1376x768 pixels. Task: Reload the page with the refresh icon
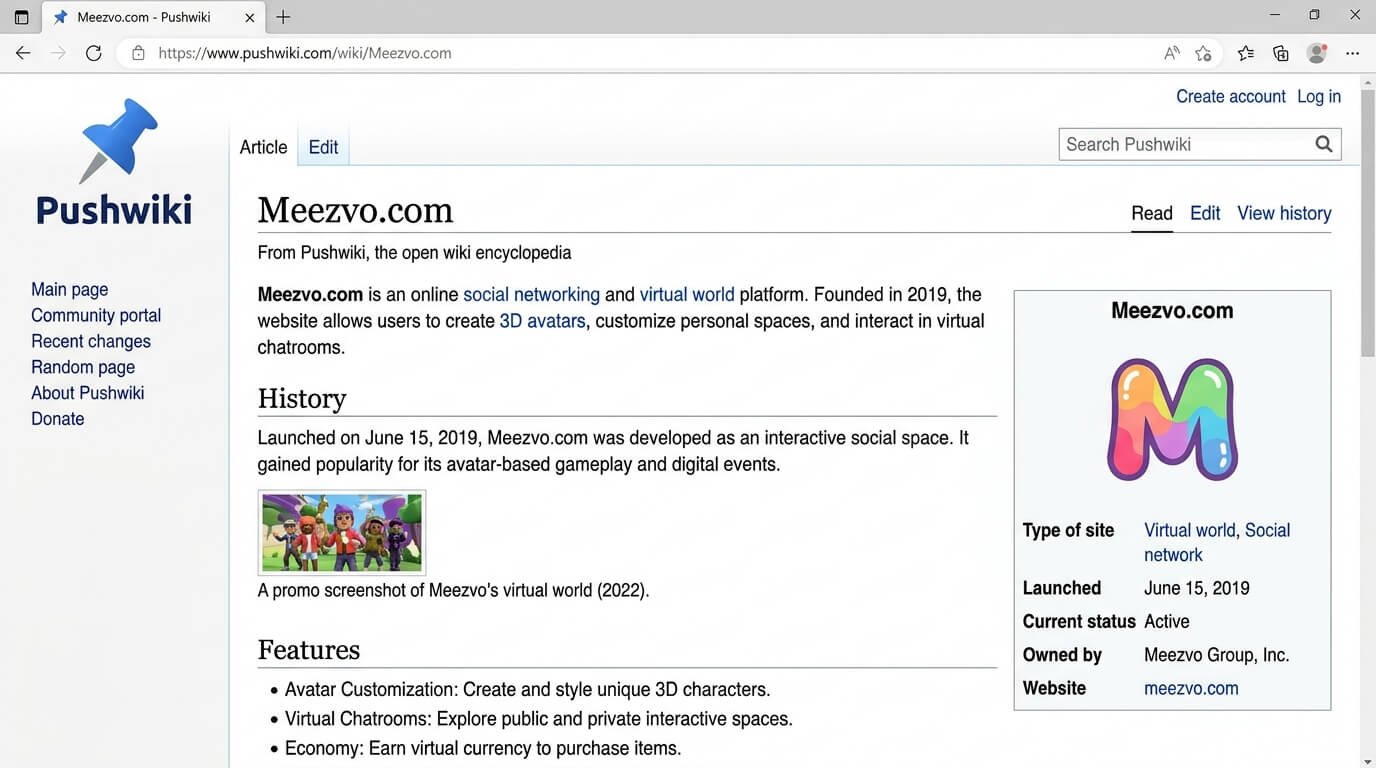(x=94, y=53)
